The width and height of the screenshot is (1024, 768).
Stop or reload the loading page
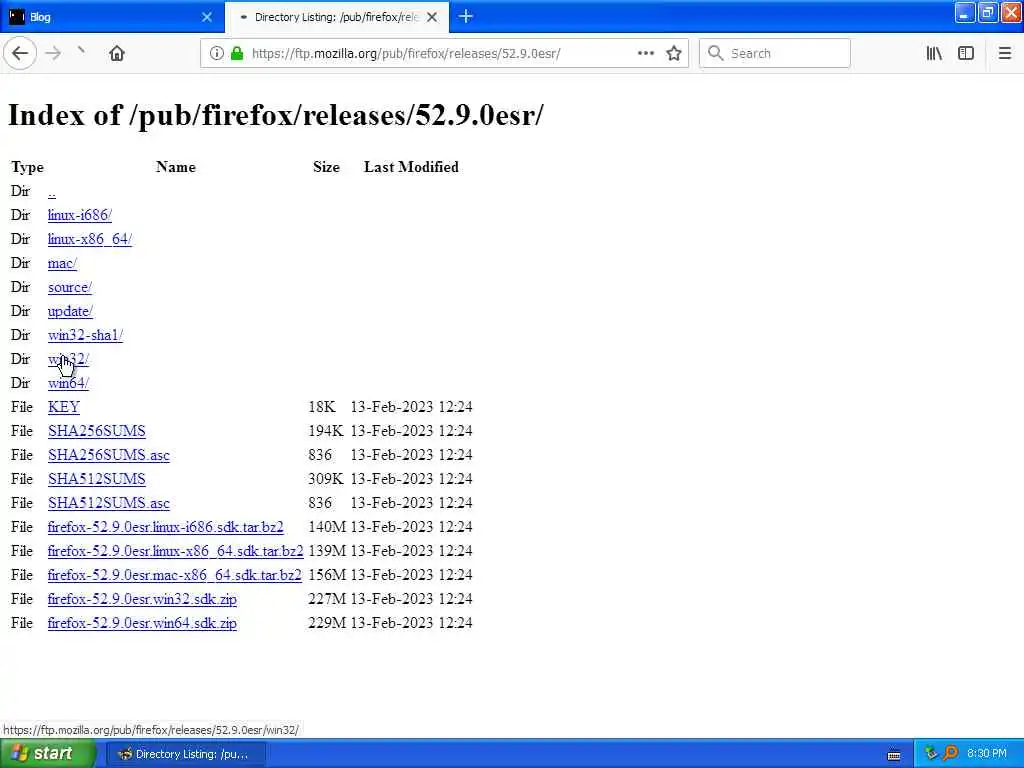(x=81, y=51)
